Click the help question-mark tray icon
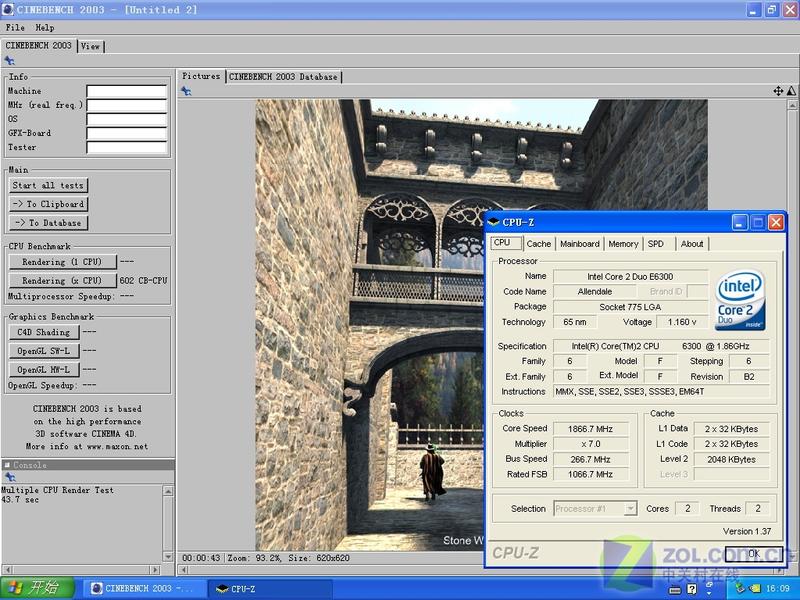800x600 pixels. pos(691,589)
